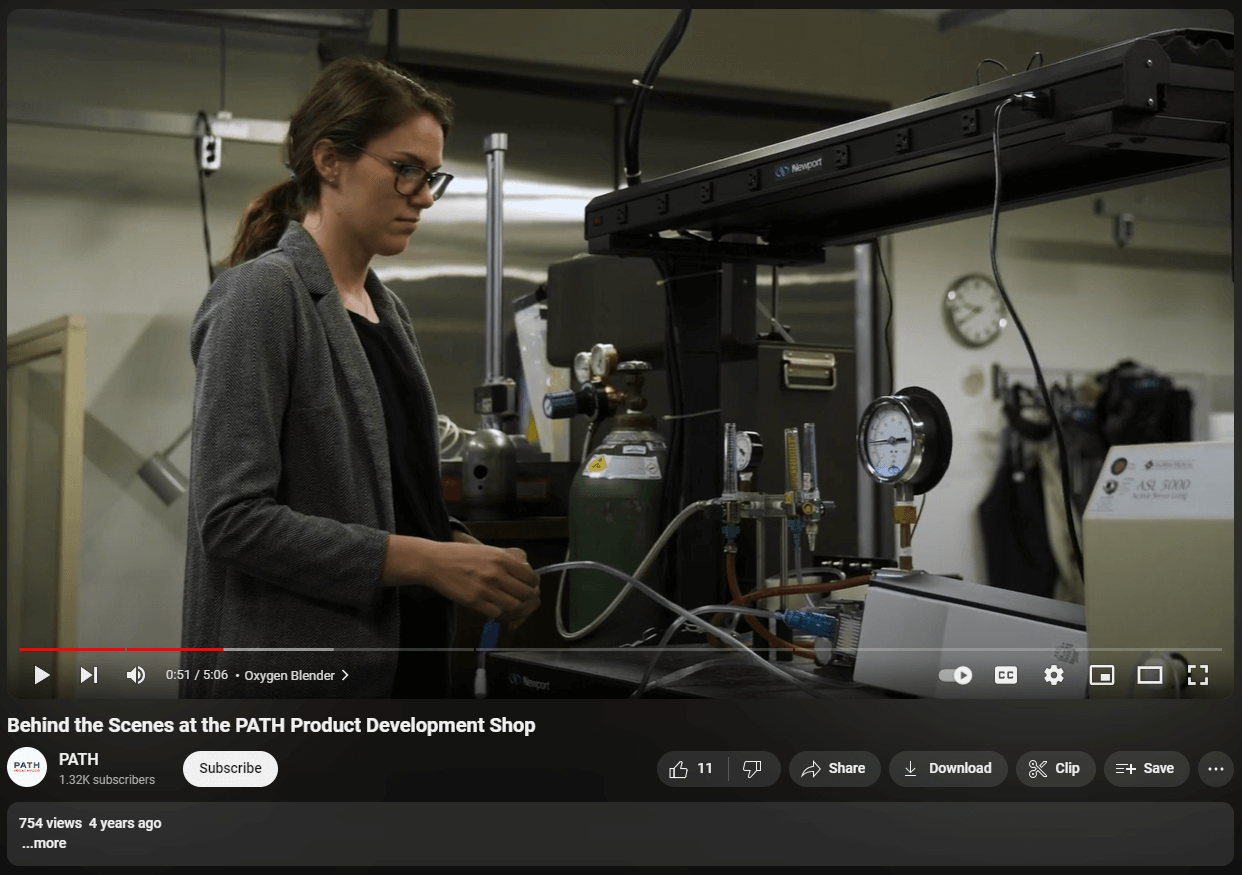
Task: Open the more actions menu
Action: pos(1216,768)
